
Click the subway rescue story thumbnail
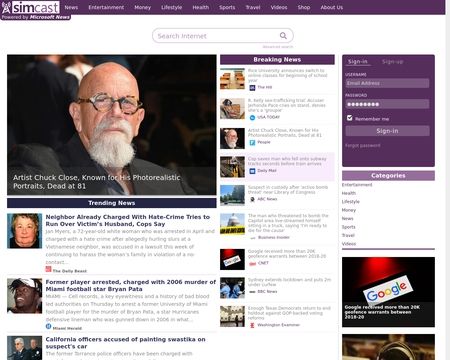coord(232,167)
